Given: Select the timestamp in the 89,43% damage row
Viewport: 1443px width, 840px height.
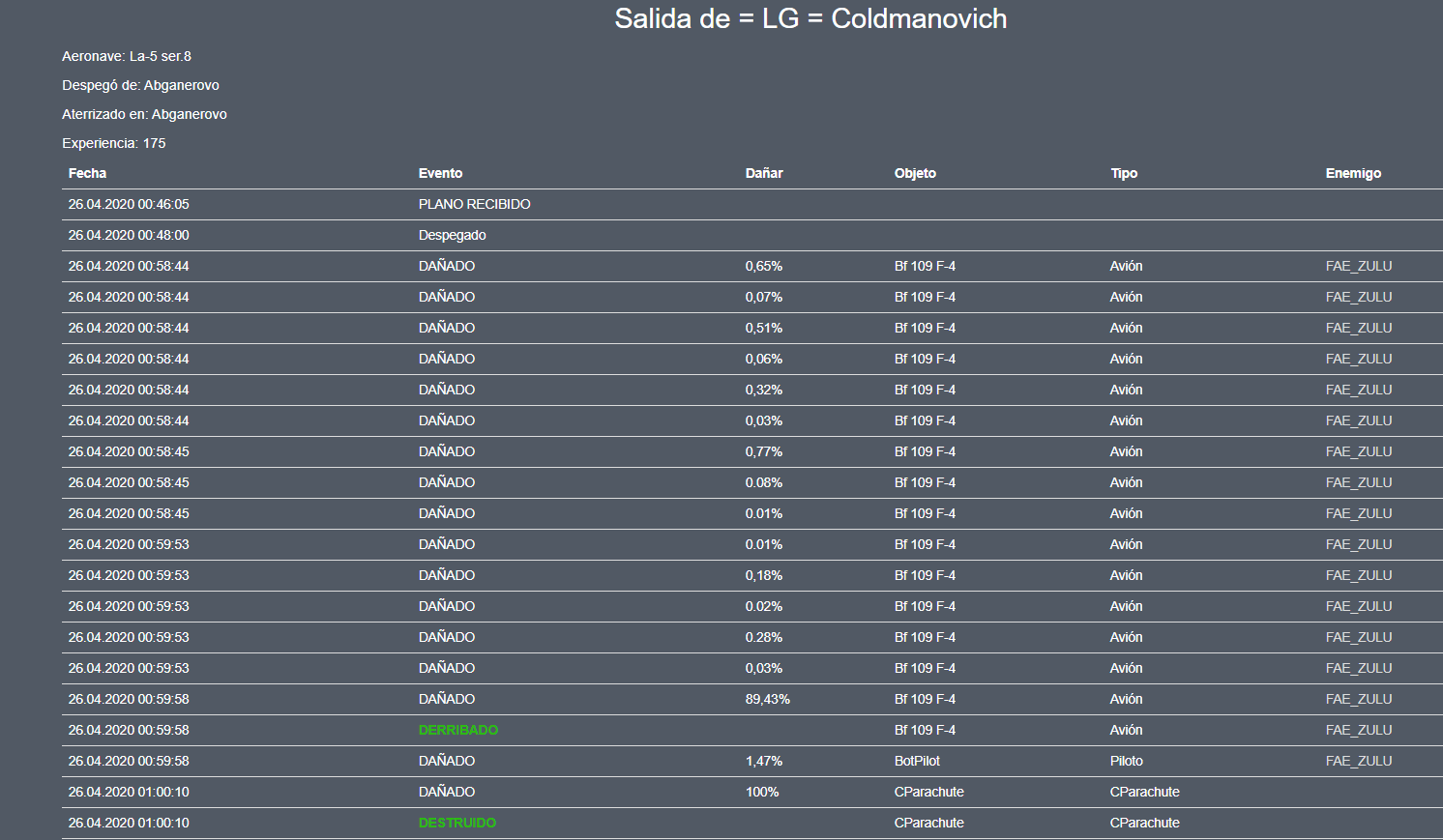Looking at the screenshot, I should coord(129,699).
